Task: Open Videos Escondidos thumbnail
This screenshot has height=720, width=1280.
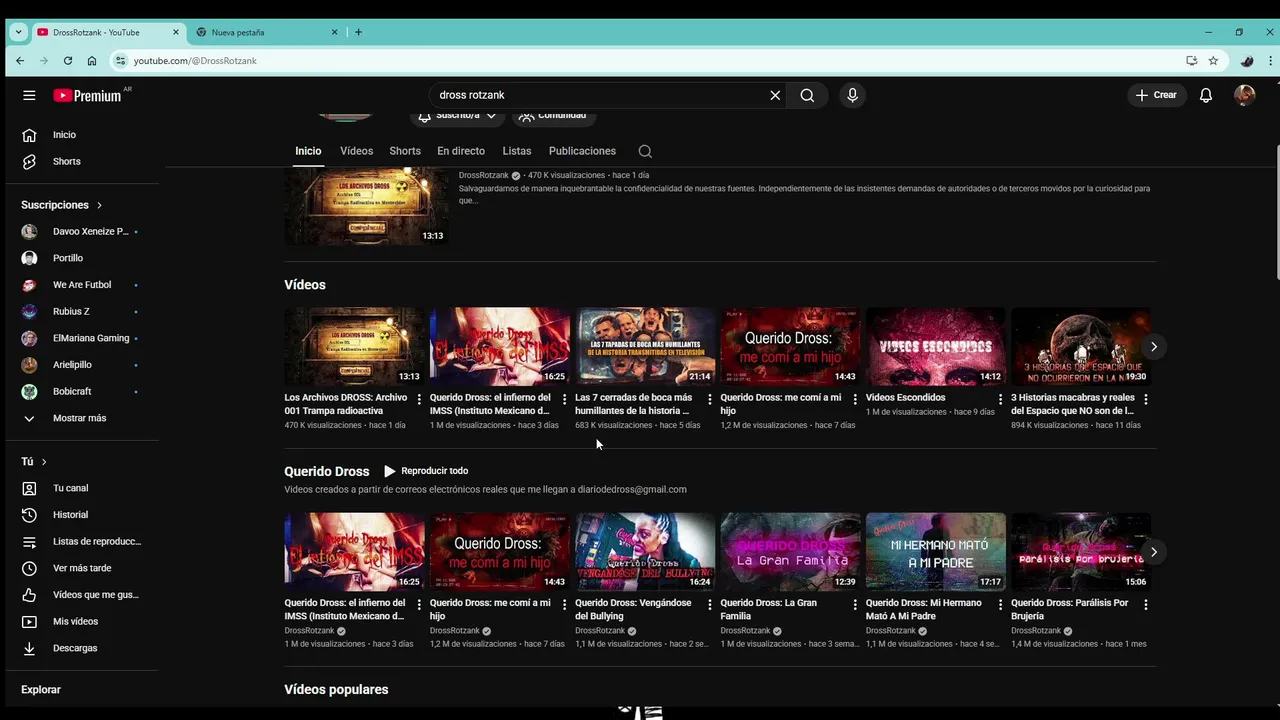Action: [936, 346]
